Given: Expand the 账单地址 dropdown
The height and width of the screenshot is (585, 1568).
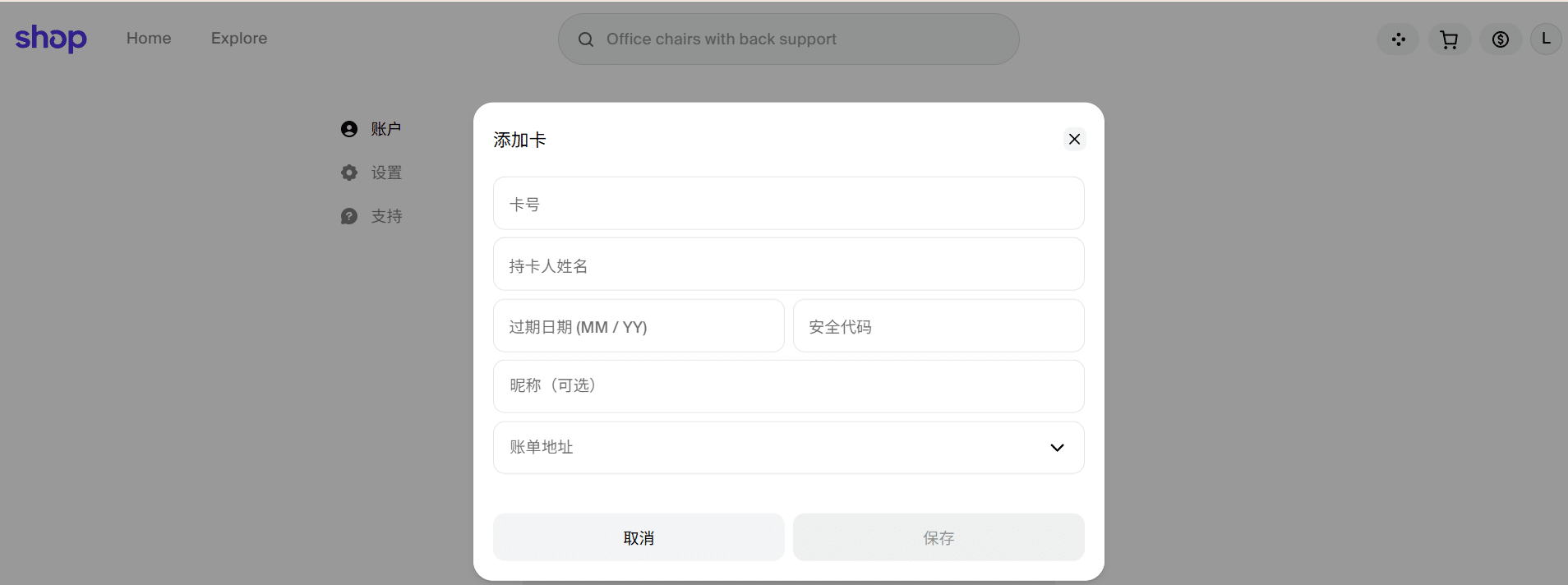Looking at the screenshot, I should click(789, 448).
